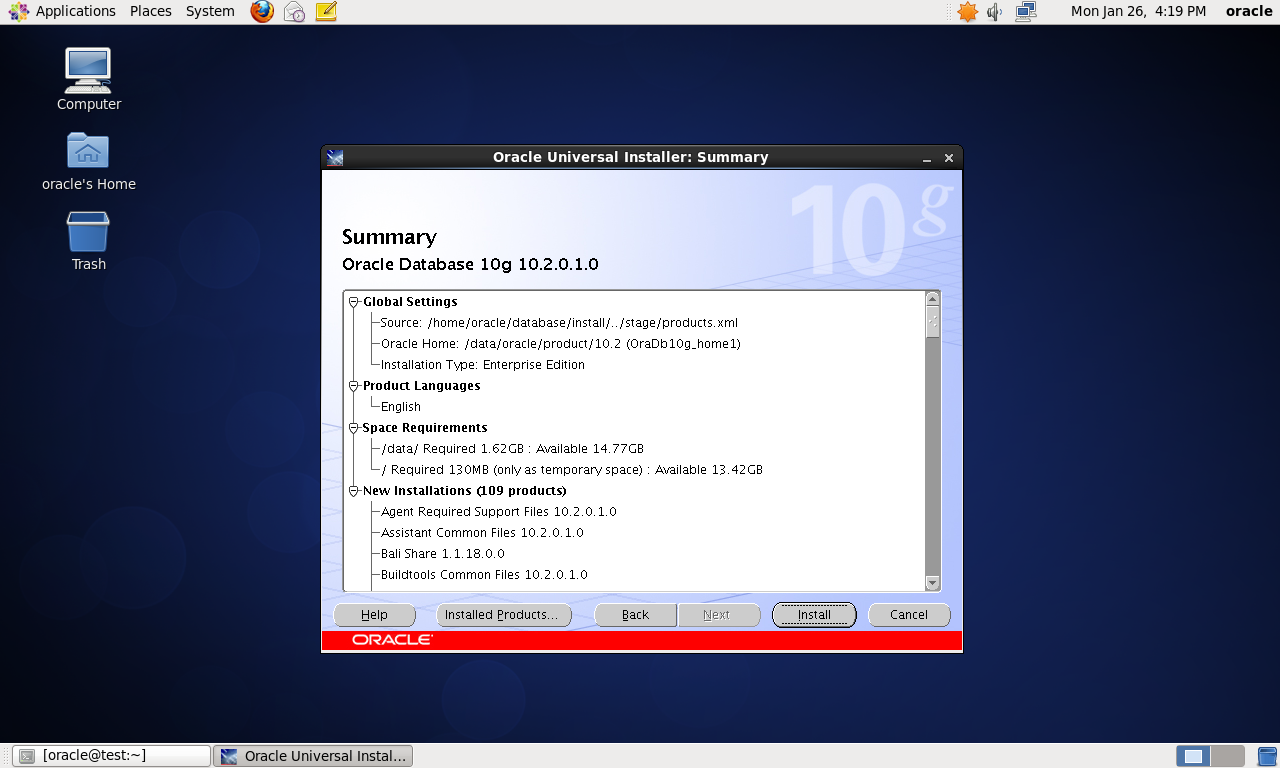1280x768 pixels.
Task: Open the Places menu
Action: coord(151,12)
